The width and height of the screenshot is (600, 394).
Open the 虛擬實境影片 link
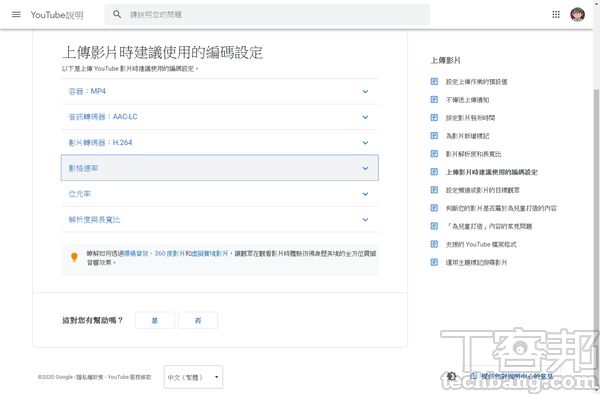click(209, 253)
